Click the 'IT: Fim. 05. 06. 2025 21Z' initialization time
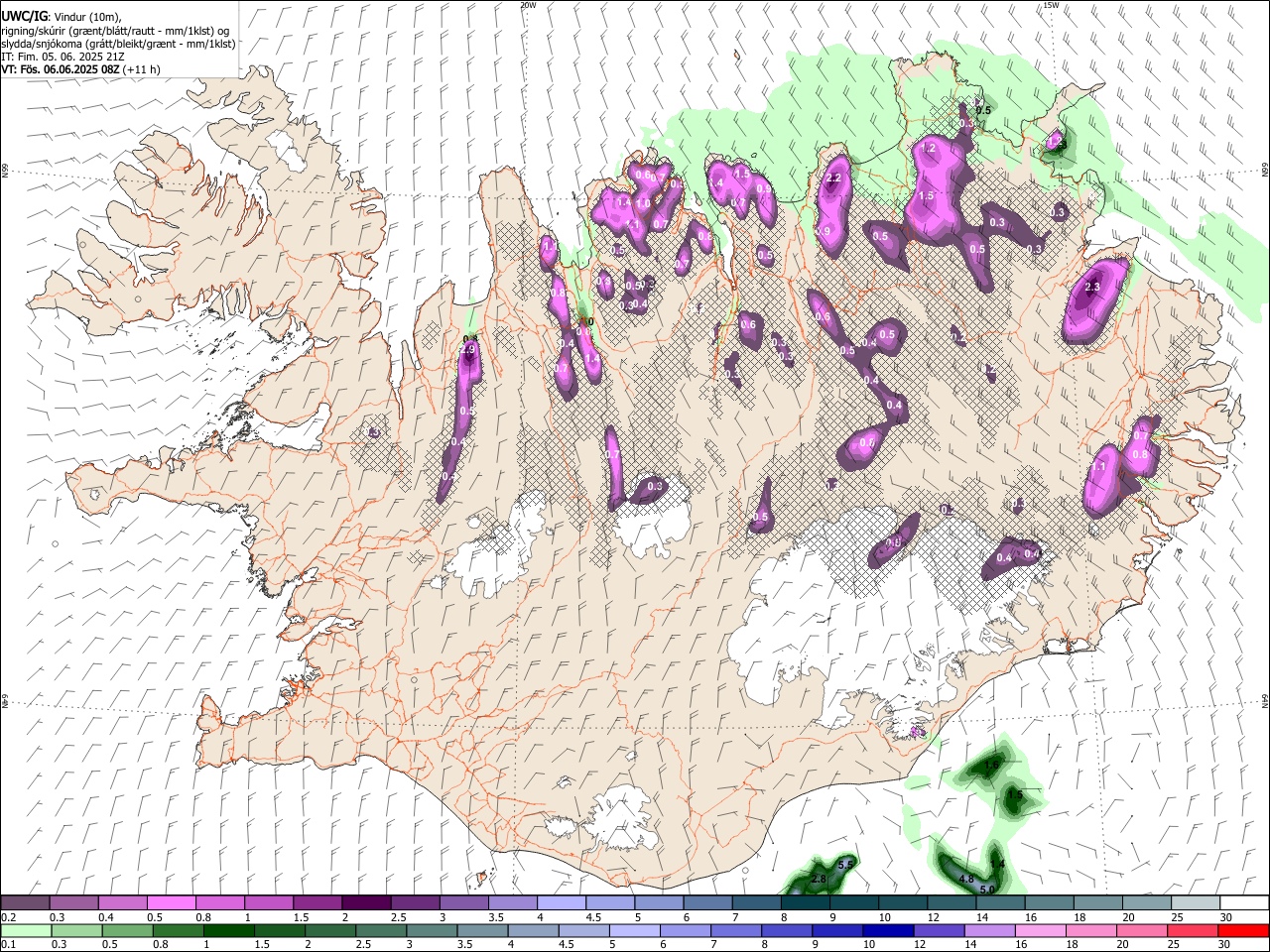The image size is (1270, 952). tap(63, 57)
